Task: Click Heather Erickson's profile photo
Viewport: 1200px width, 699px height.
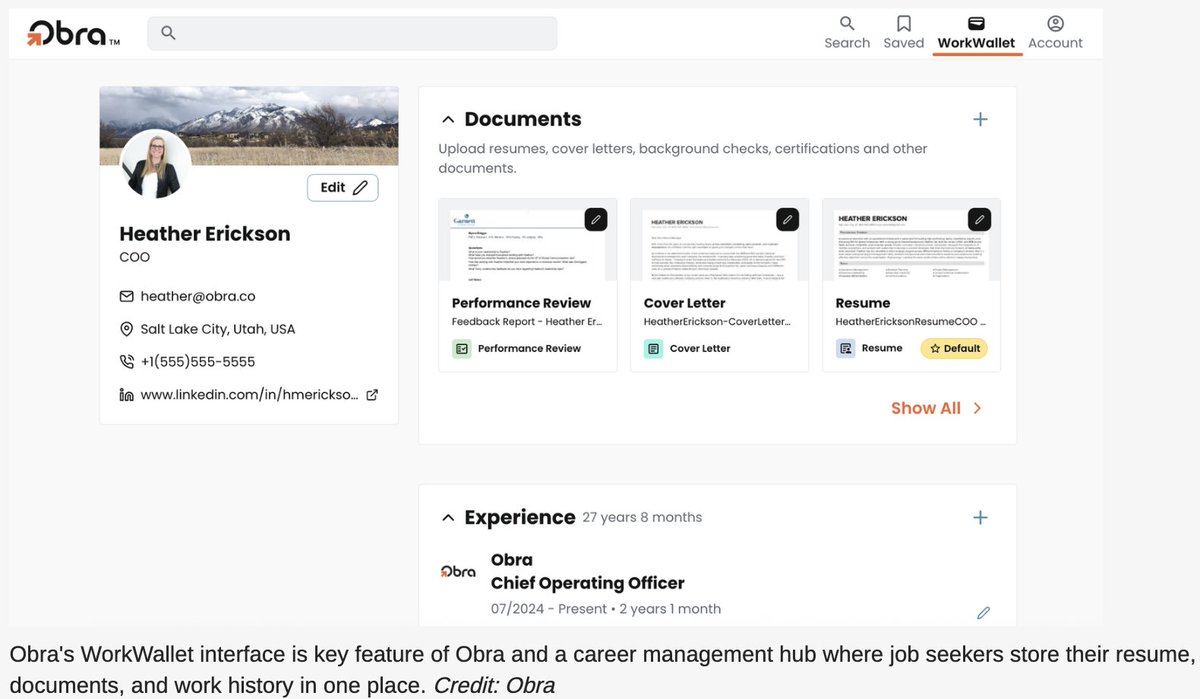Action: [x=155, y=164]
